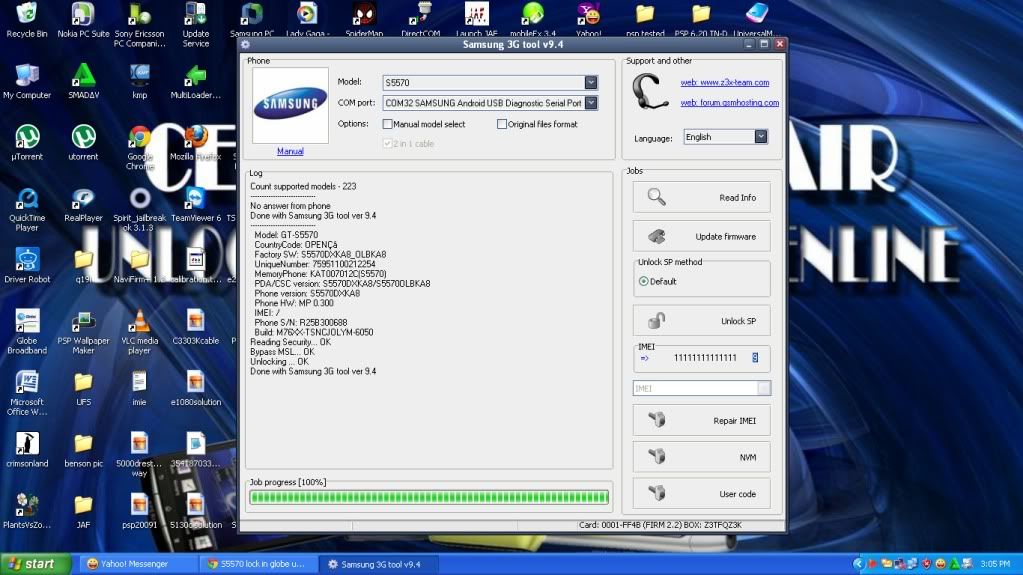Image resolution: width=1023 pixels, height=575 pixels.
Task: Select Default unlock SP method radio
Action: click(644, 281)
